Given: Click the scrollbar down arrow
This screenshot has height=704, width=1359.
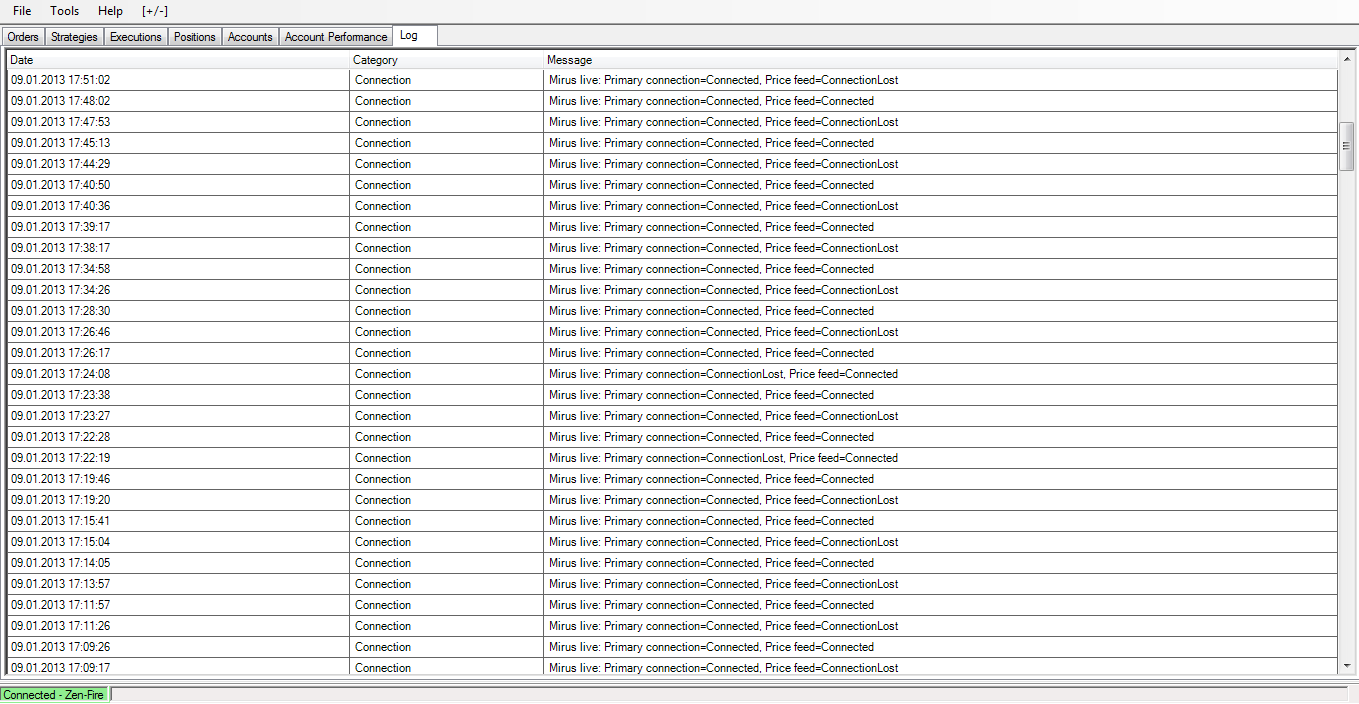Looking at the screenshot, I should point(1346,666).
